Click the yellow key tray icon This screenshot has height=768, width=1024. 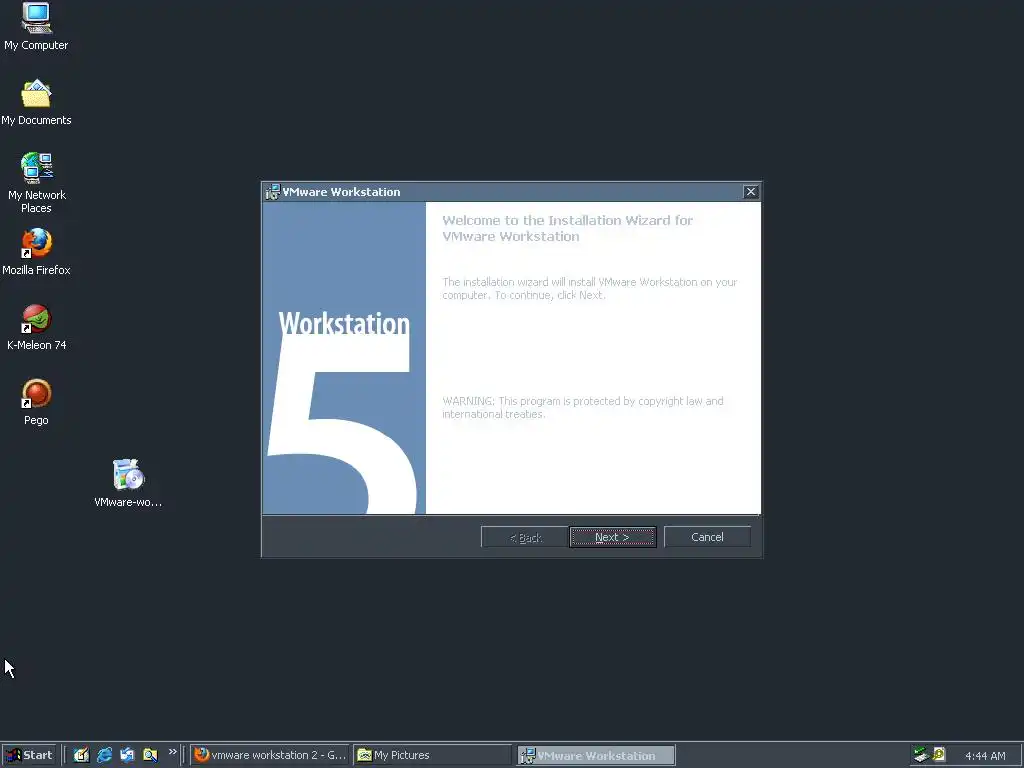pyautogui.click(x=939, y=755)
